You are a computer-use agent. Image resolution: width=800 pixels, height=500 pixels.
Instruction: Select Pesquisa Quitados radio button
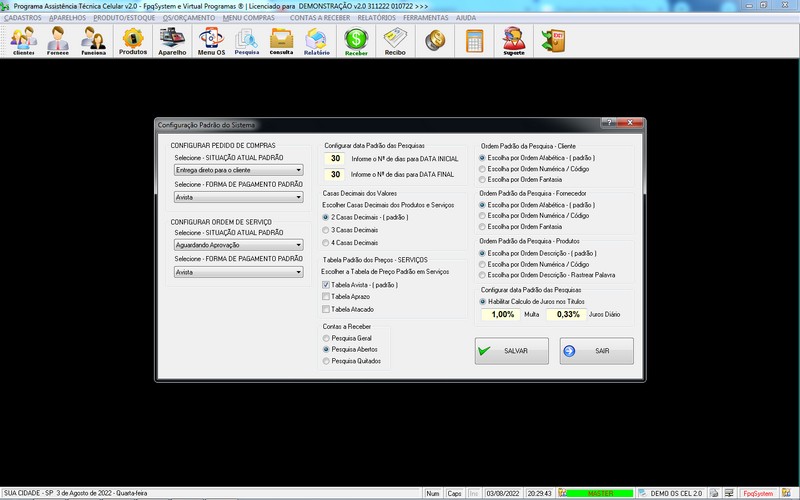pyautogui.click(x=326, y=361)
